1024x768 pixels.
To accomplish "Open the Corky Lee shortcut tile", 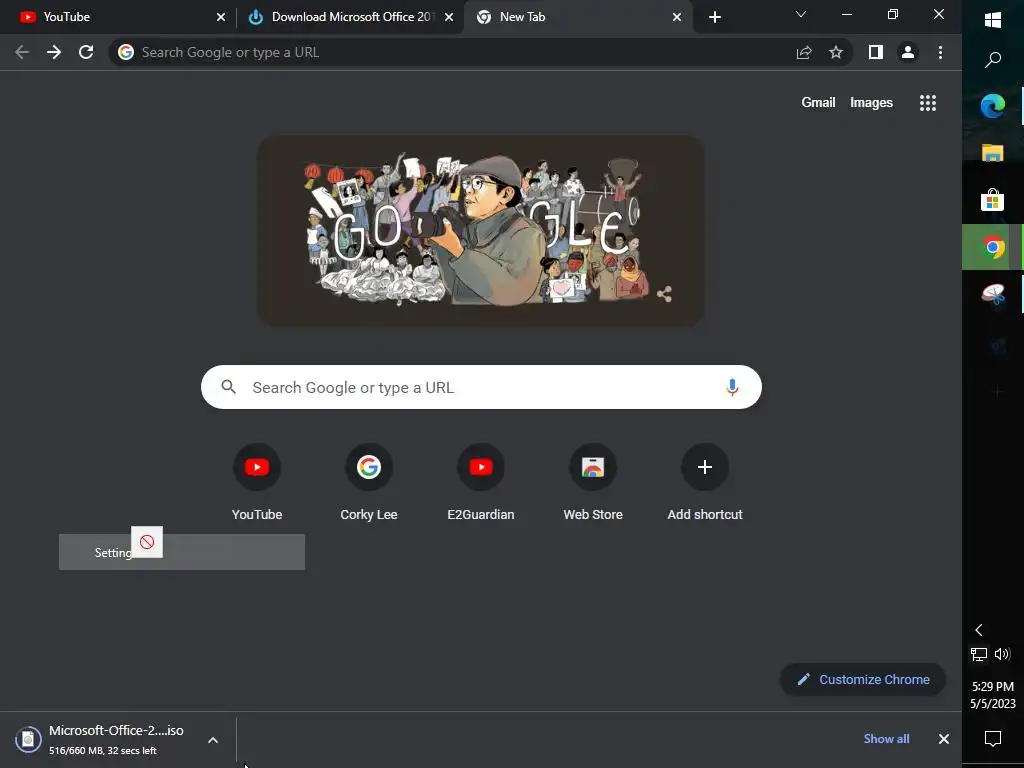I will point(369,483).
